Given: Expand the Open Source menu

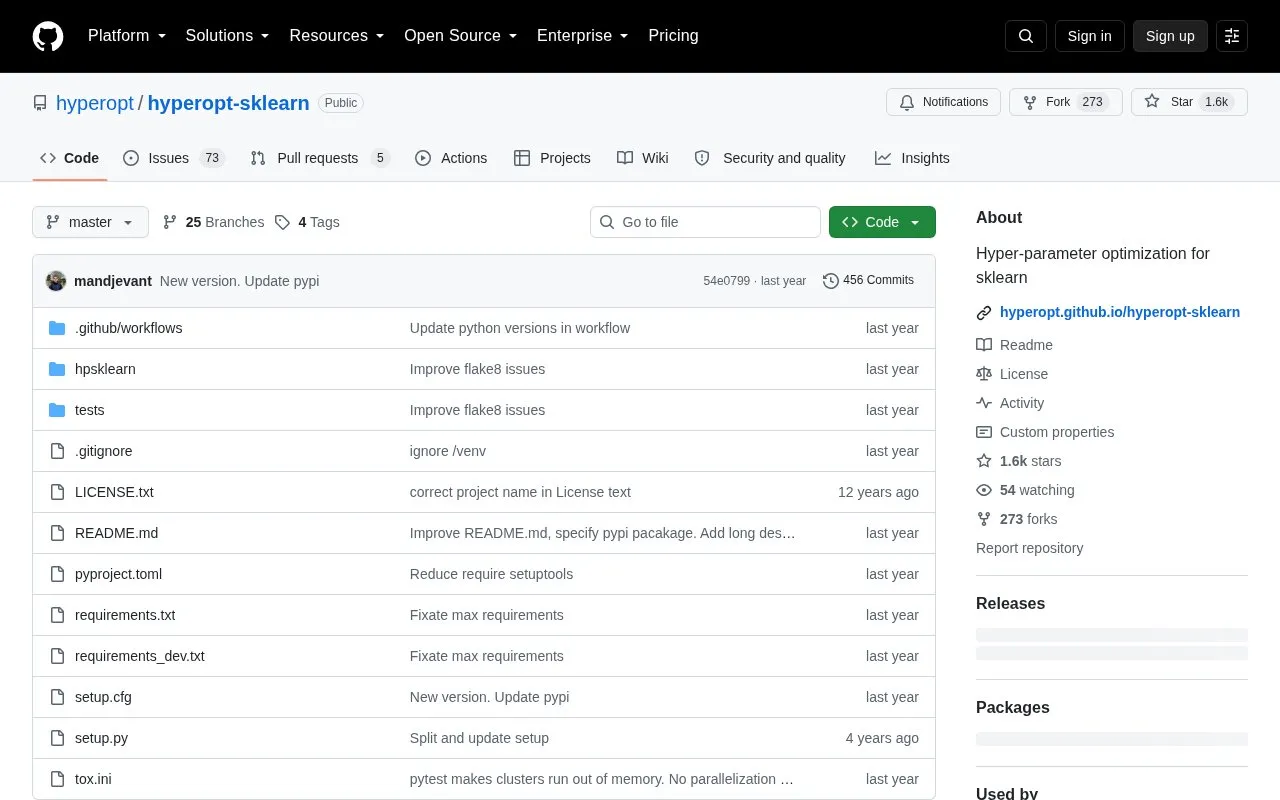Looking at the screenshot, I should [461, 36].
